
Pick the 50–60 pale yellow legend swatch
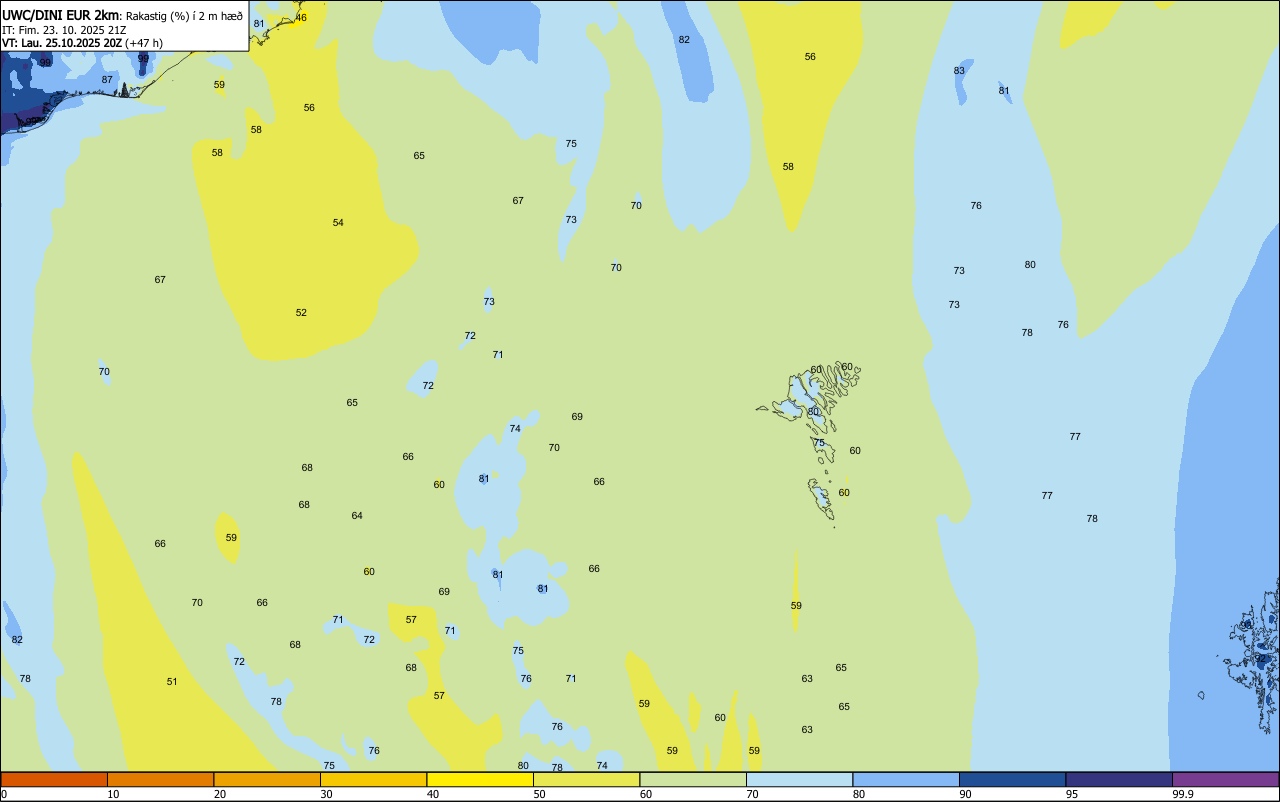point(587,779)
